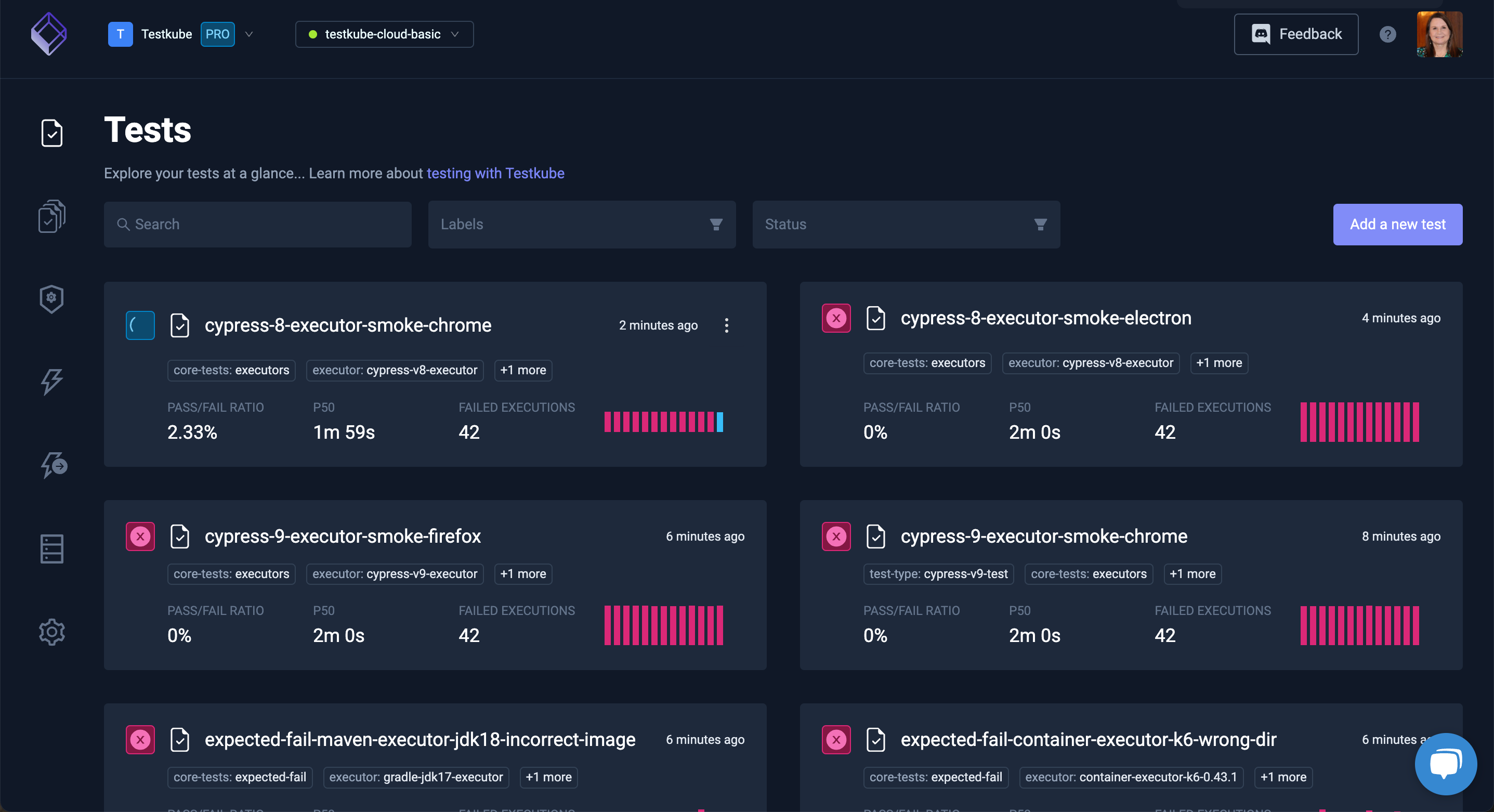Click the PRO plan badge
Viewport: 1494px width, 812px height.
pyautogui.click(x=217, y=34)
